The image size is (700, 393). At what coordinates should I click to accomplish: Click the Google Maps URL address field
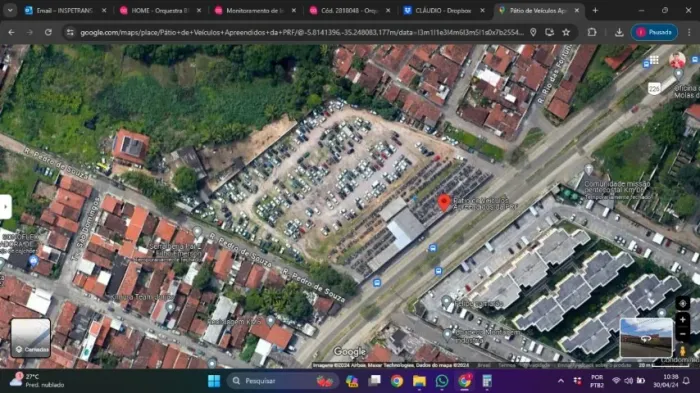[302, 32]
